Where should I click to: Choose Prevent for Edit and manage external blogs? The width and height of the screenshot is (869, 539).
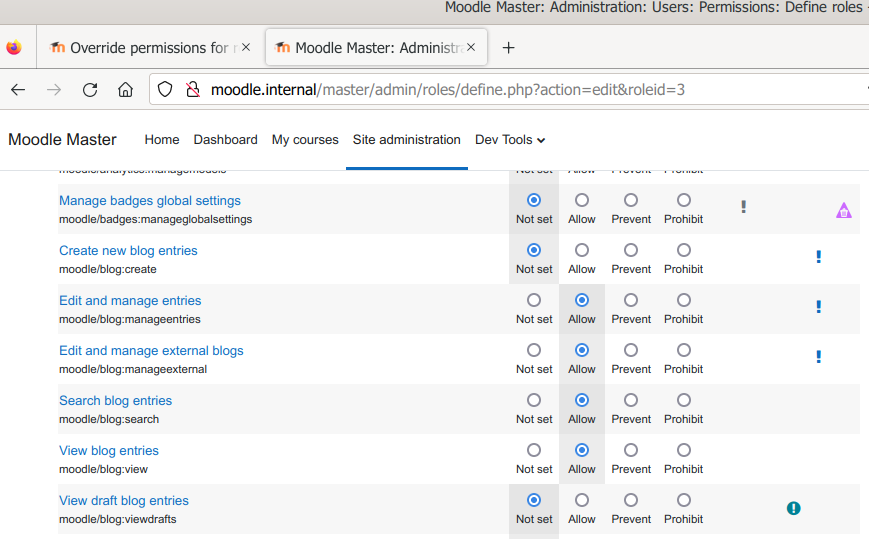pos(631,350)
